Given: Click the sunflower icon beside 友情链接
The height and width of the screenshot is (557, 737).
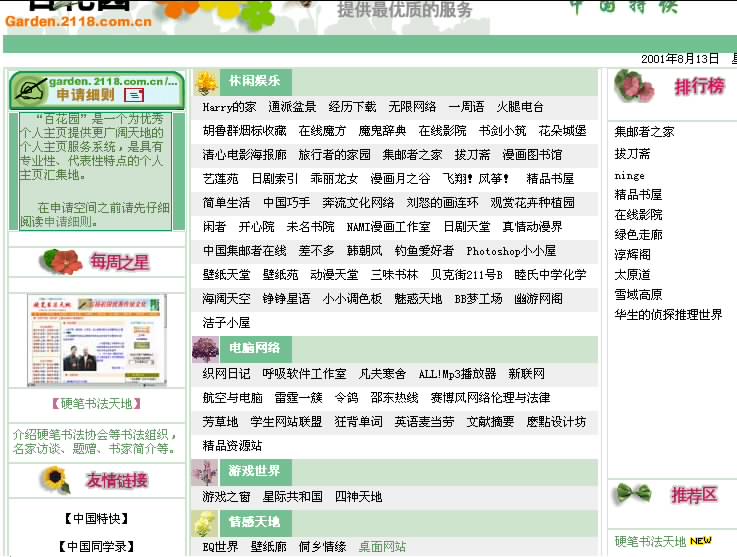Looking at the screenshot, I should 54,481.
